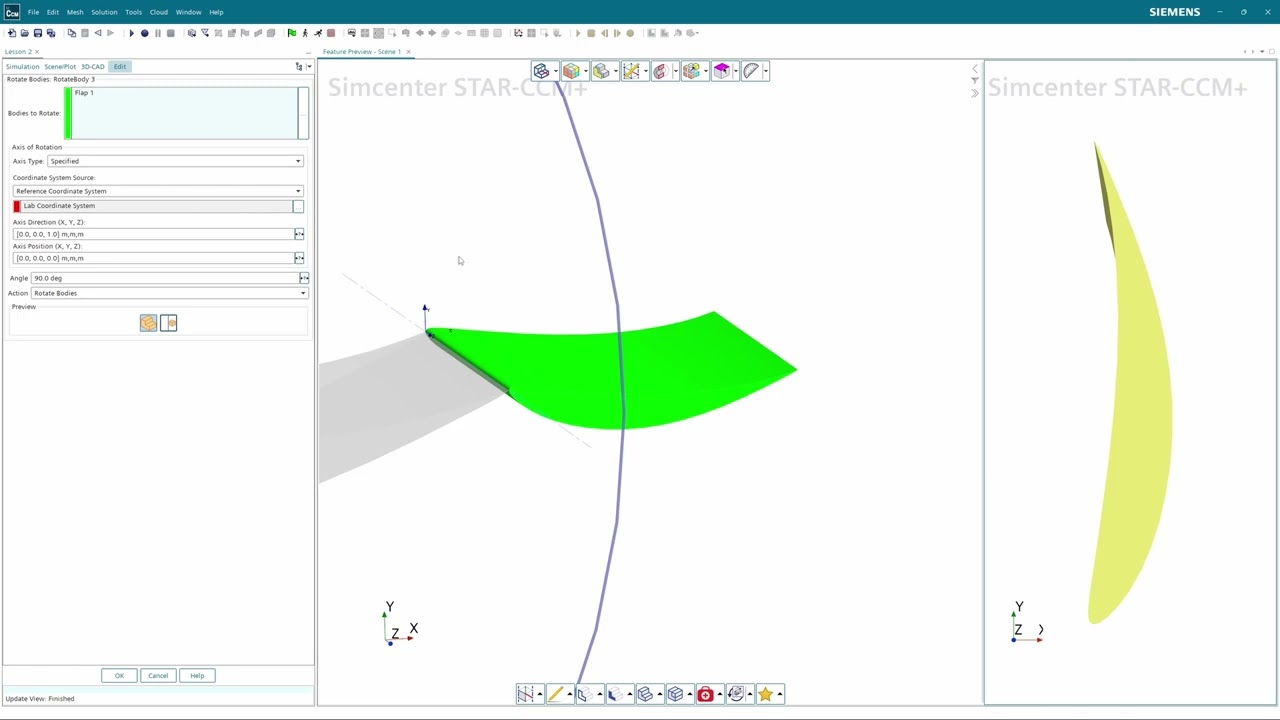Switch to the 3D-CAD tab

(93, 67)
